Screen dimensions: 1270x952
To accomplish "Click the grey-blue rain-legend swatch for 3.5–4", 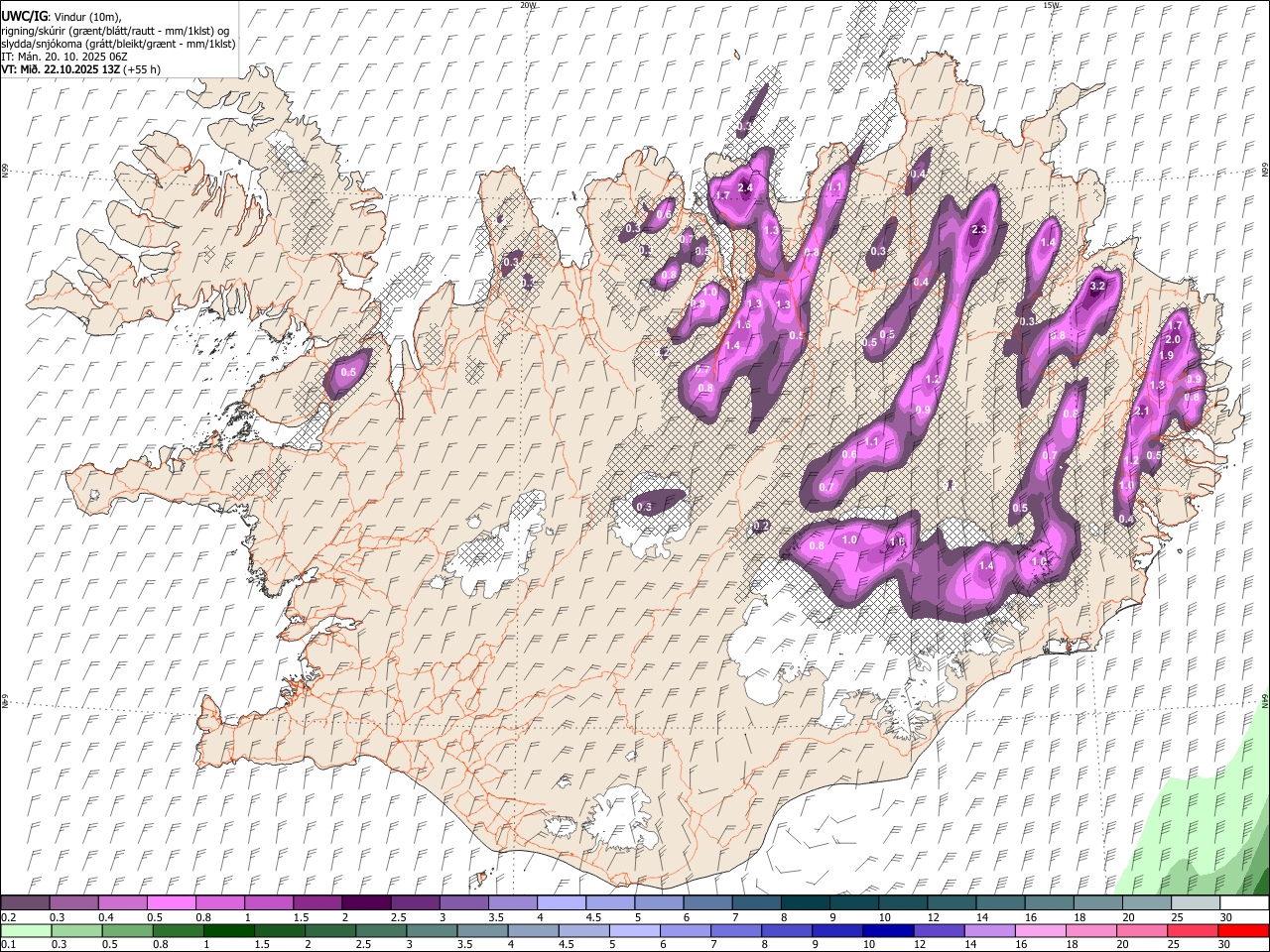I will click(x=482, y=931).
